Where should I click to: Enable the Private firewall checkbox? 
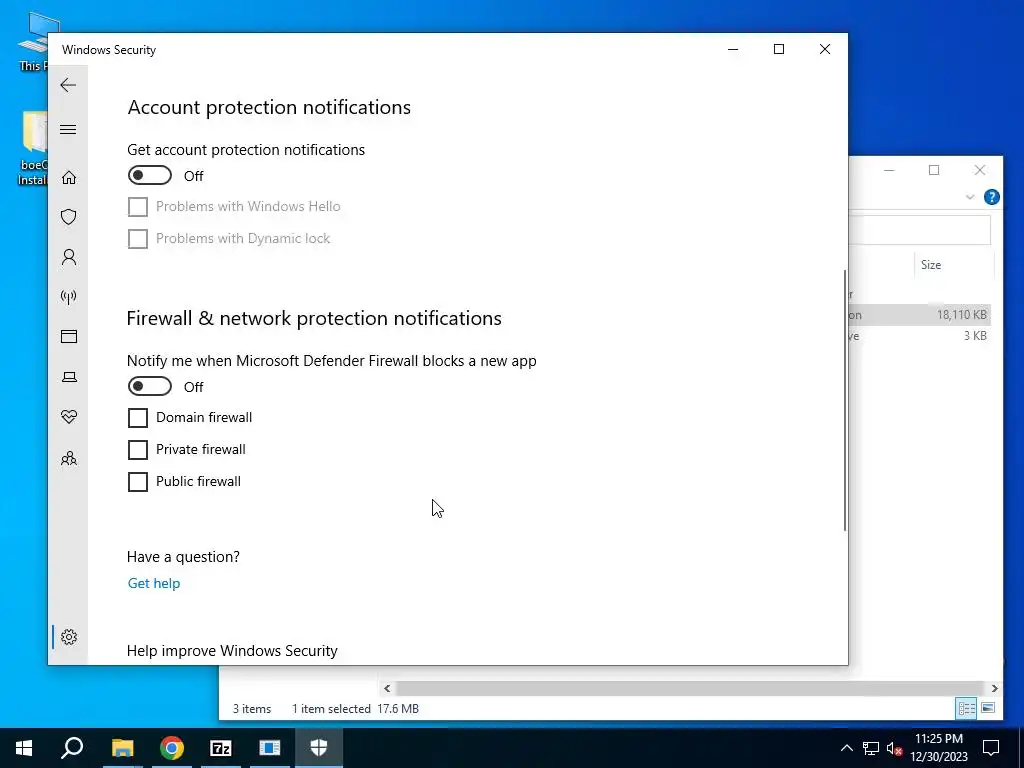click(138, 449)
